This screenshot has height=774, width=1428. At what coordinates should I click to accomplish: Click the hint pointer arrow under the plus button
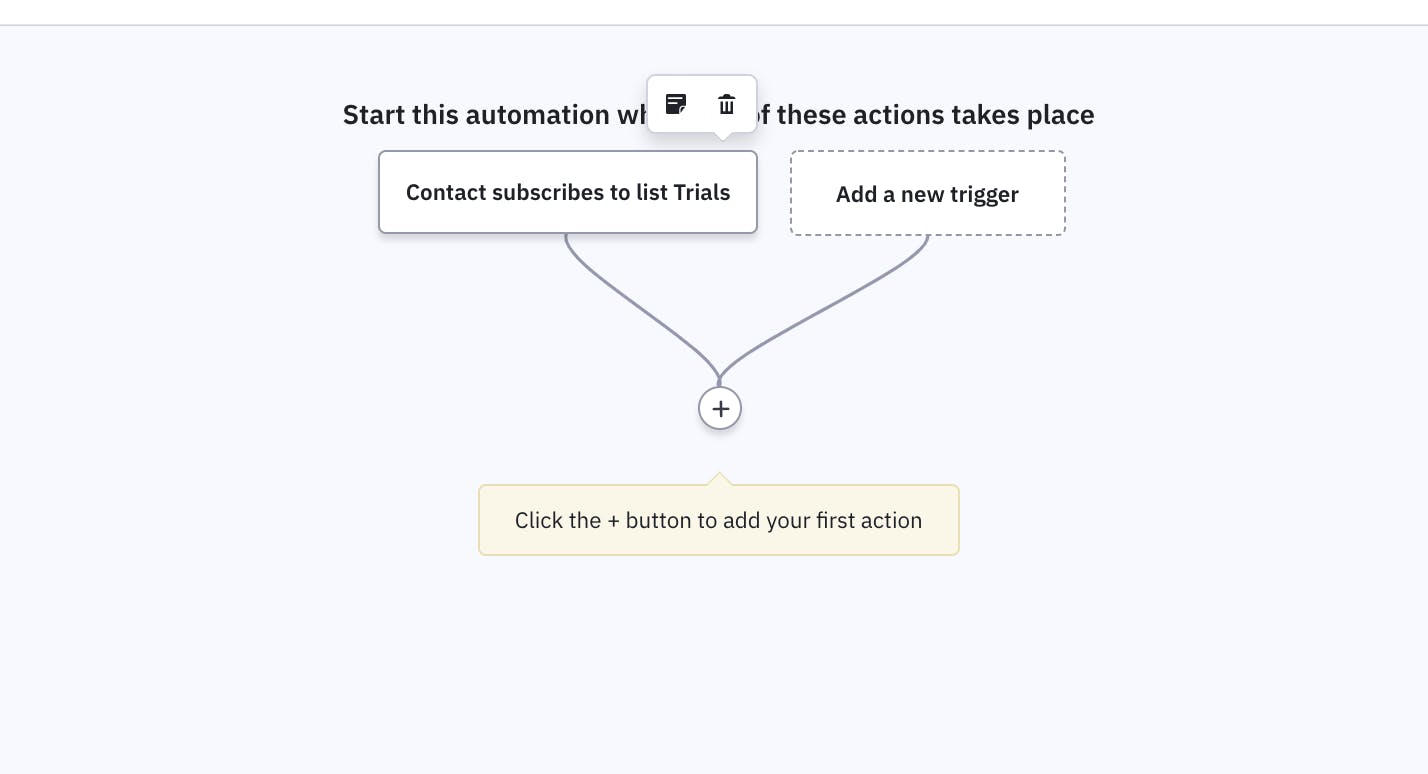719,479
